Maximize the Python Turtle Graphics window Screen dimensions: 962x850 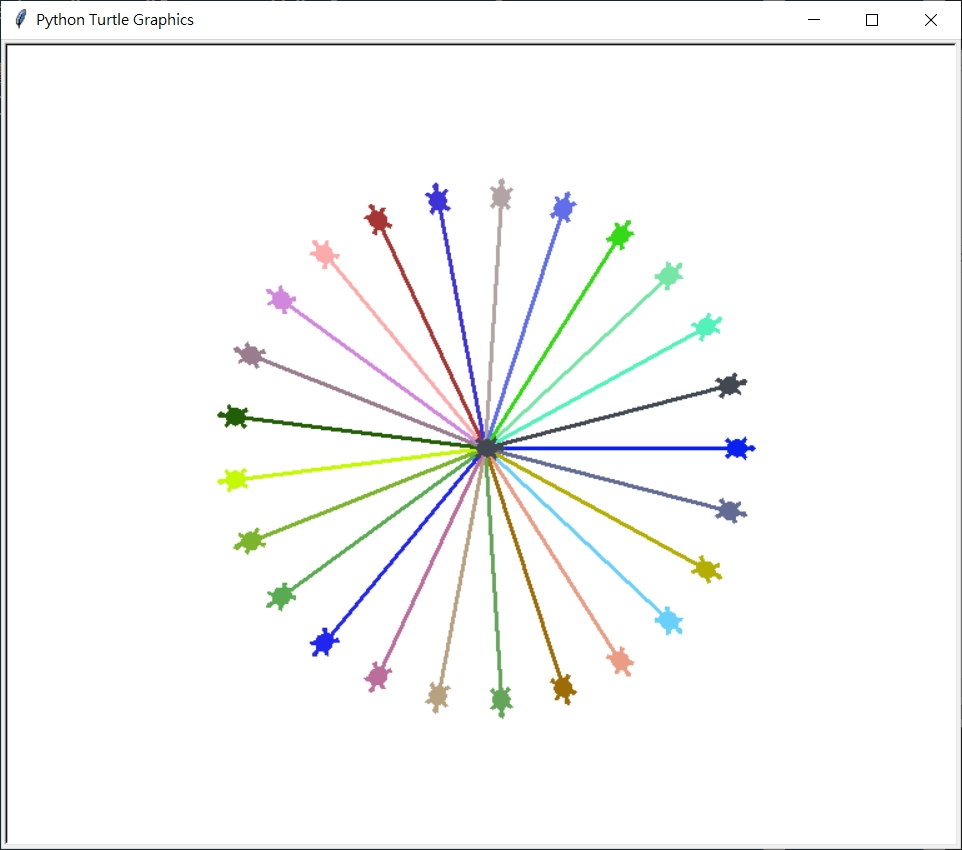tap(872, 20)
